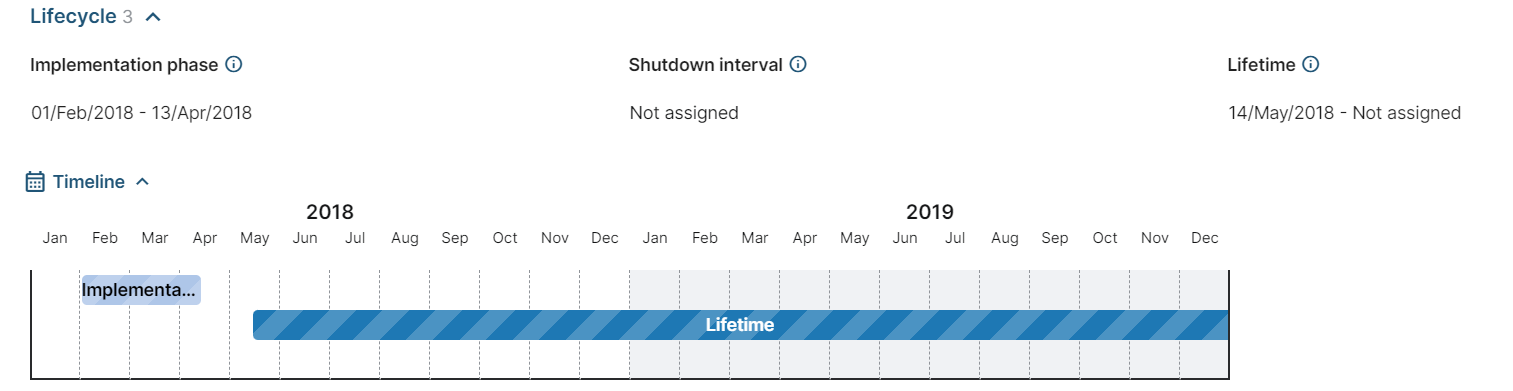Select the Timeline heading text
The width and height of the screenshot is (1513, 391).
[x=89, y=182]
